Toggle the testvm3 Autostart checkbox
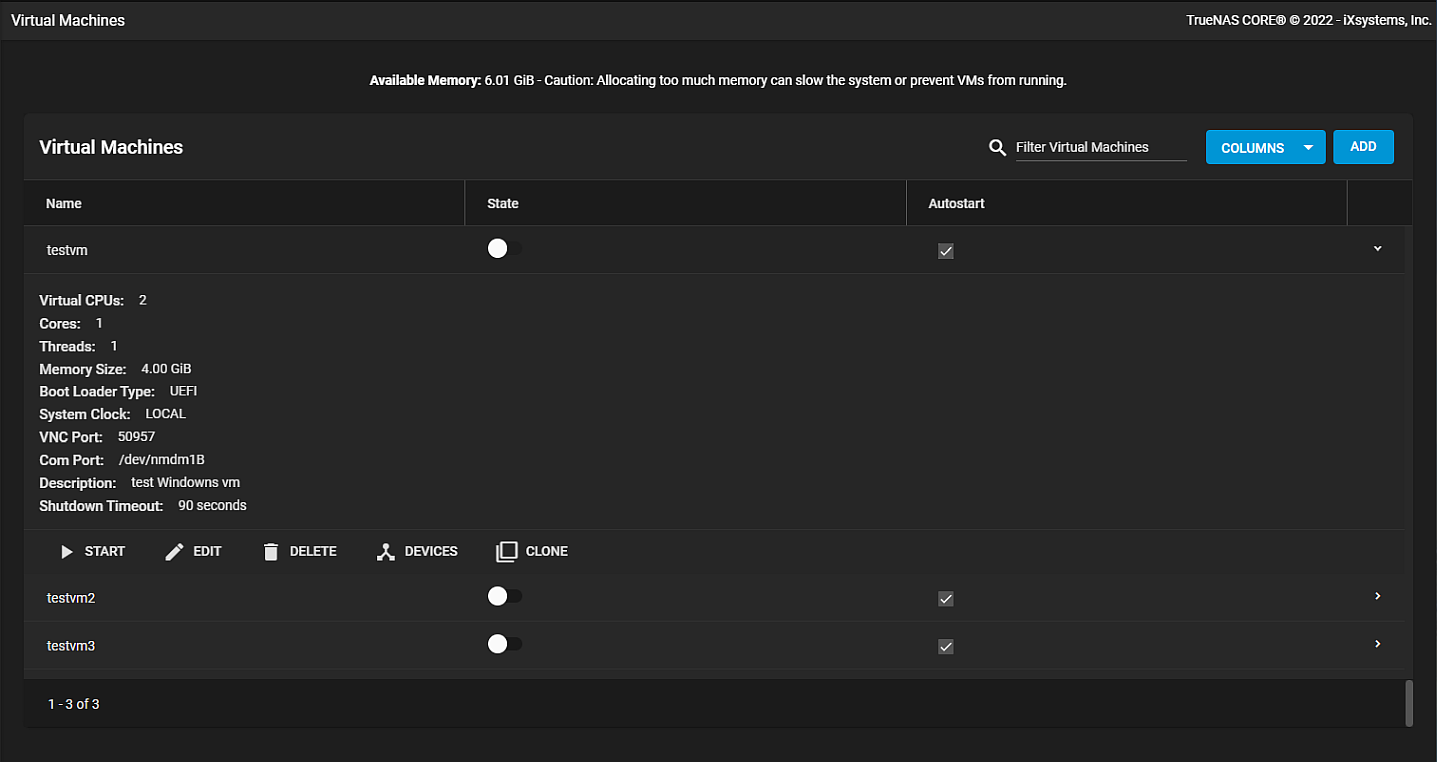1437x762 pixels. point(946,647)
